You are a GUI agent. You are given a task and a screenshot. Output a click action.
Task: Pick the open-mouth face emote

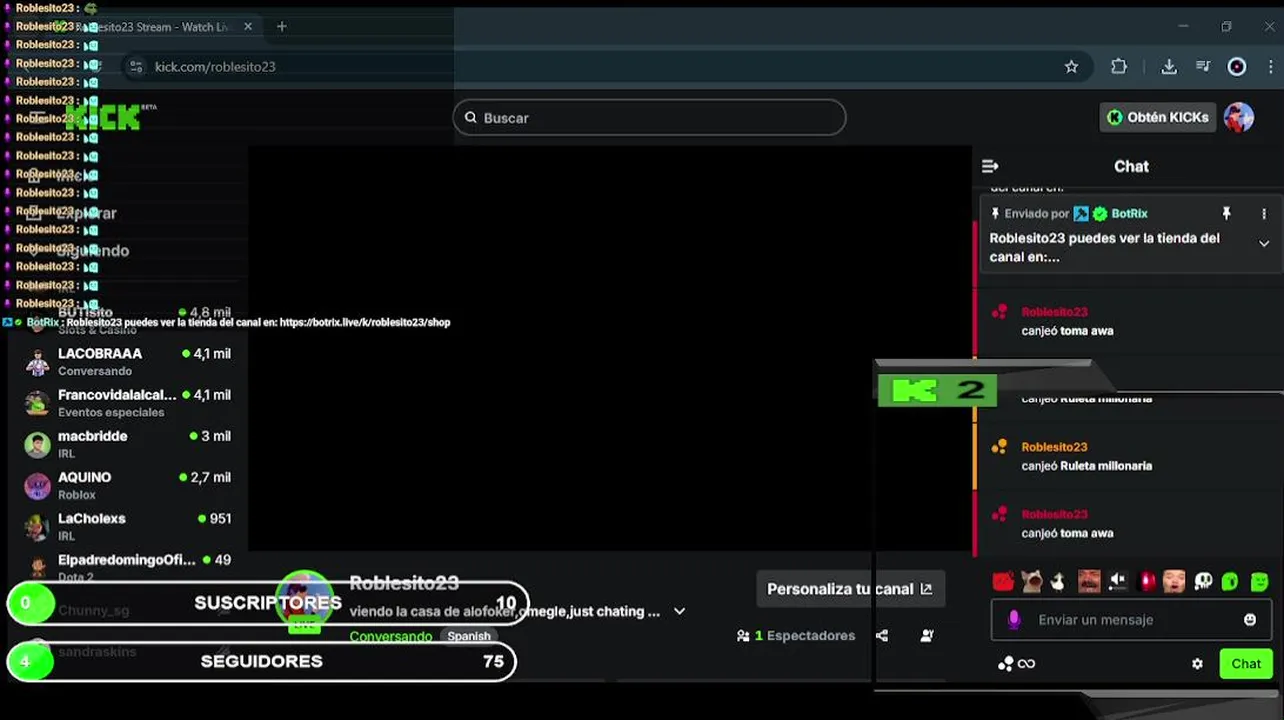click(x=1174, y=581)
